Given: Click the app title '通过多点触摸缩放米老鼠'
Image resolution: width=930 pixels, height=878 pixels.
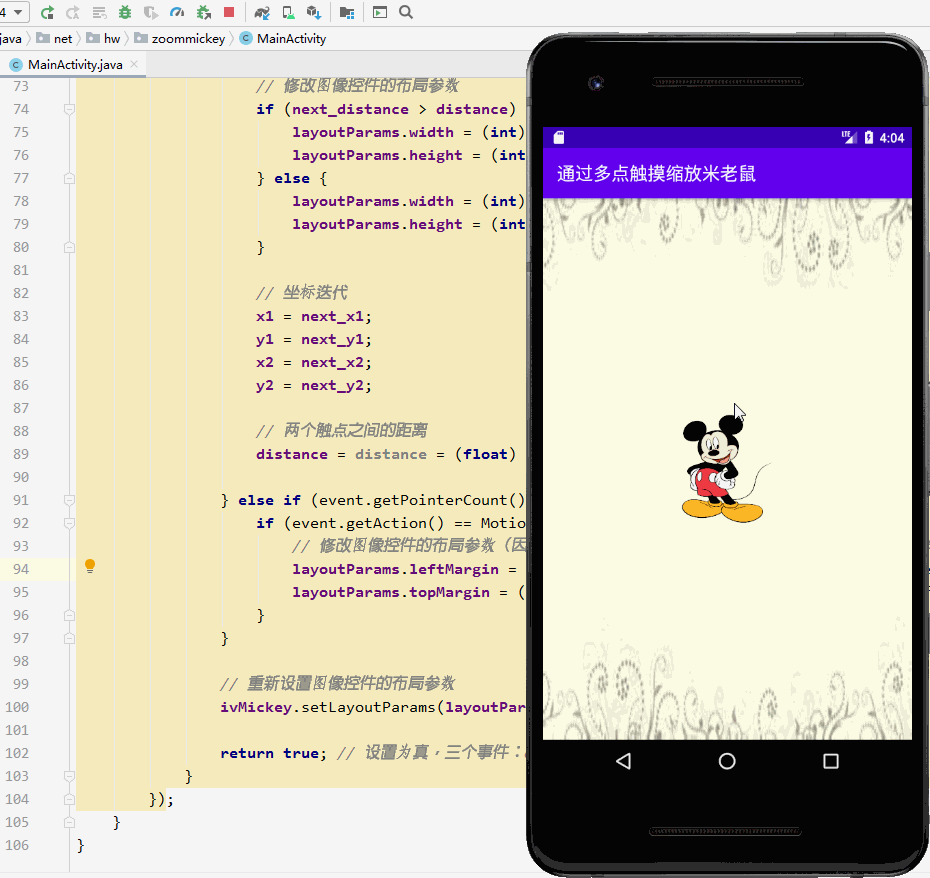Looking at the screenshot, I should click(656, 174).
